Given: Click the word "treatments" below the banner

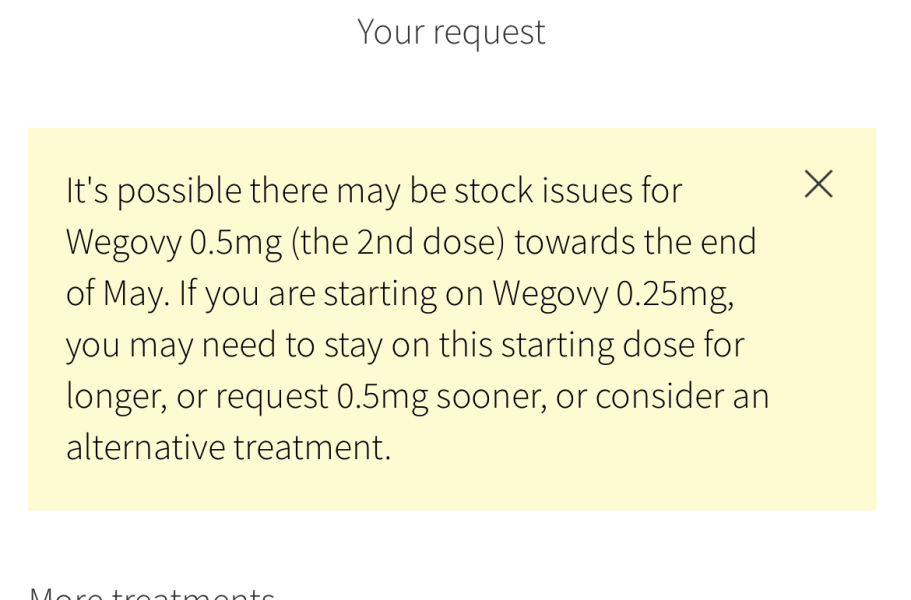Looking at the screenshot, I should [193, 593].
